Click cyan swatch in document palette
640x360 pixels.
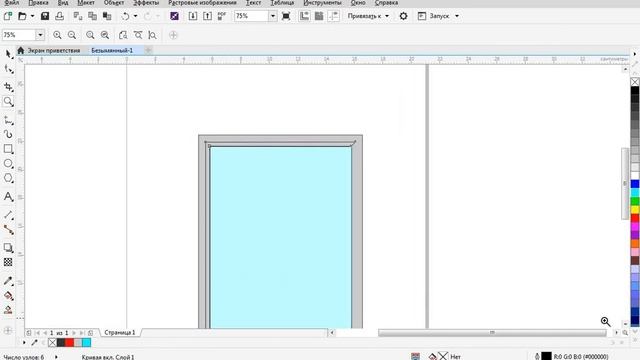tap(87, 343)
